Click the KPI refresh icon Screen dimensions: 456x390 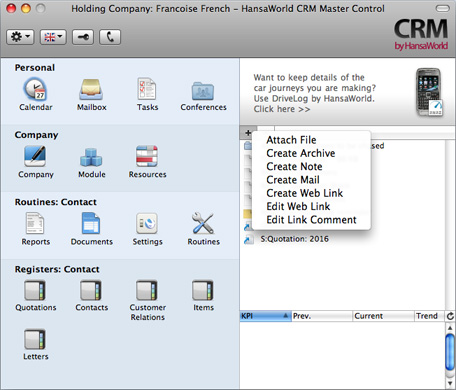(x=450, y=316)
